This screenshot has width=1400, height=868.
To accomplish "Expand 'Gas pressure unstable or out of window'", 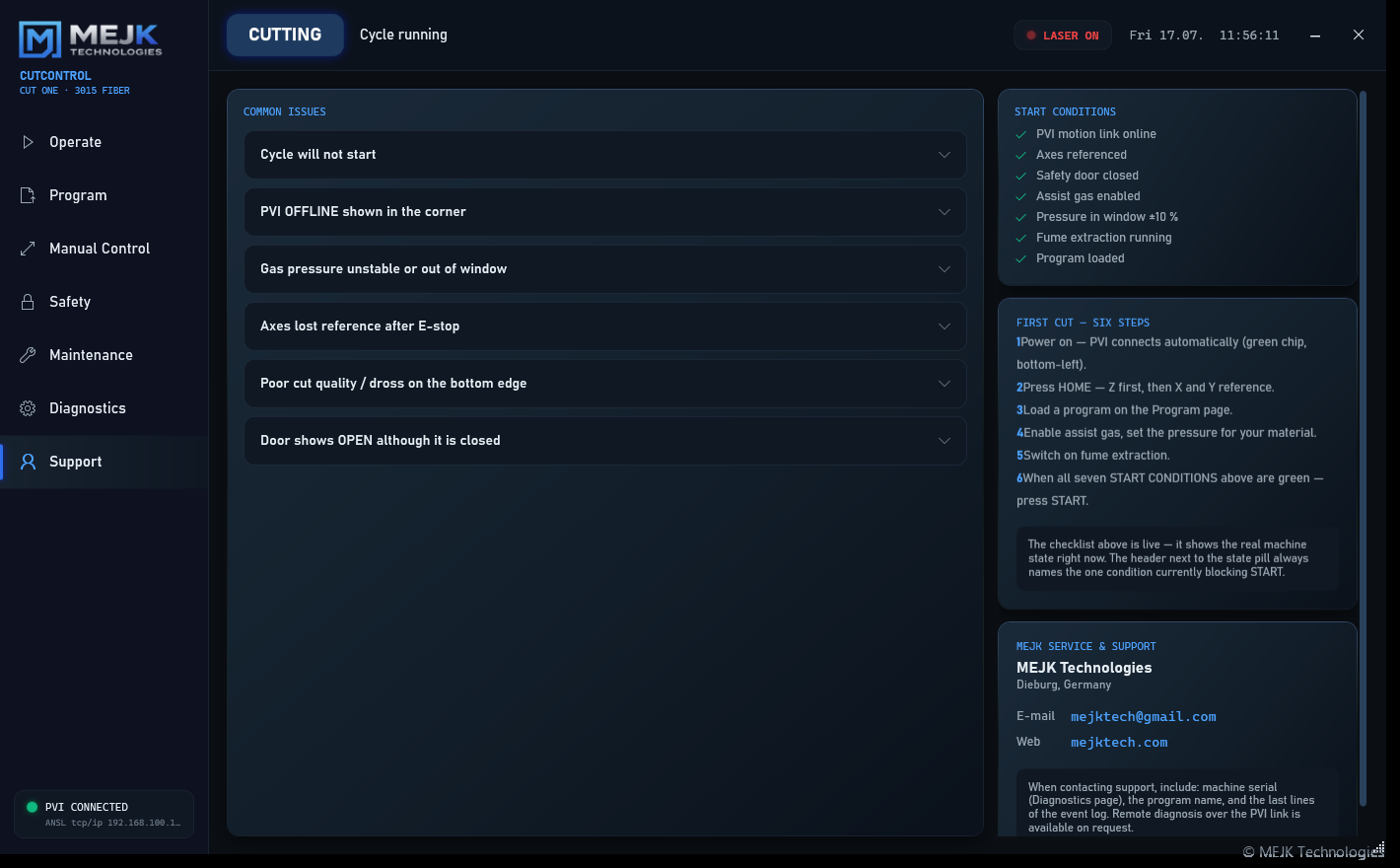I will [x=605, y=269].
